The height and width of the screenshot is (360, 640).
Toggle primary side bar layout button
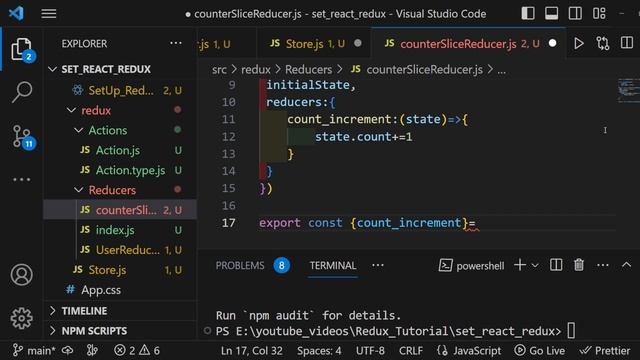[x=528, y=13]
